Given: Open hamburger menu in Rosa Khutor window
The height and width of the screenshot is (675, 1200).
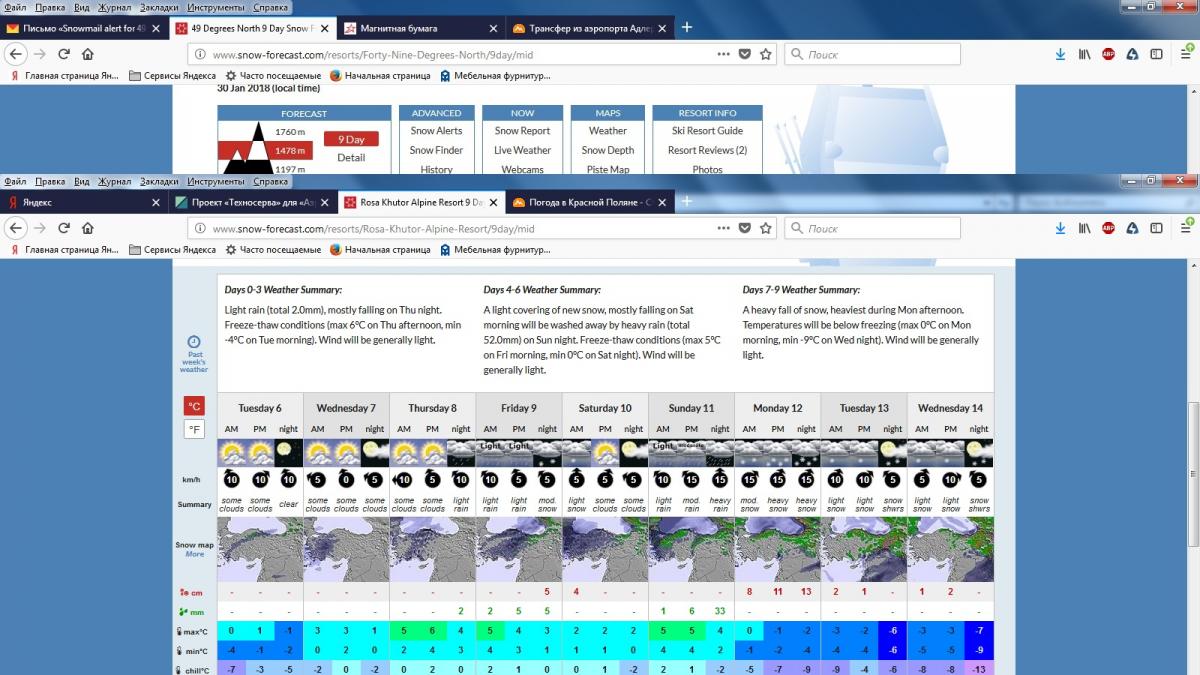Looking at the screenshot, I should click(1185, 228).
